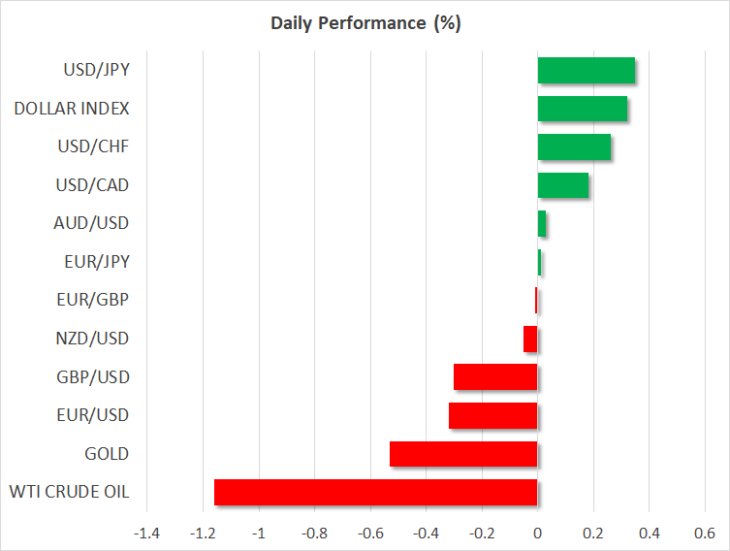Viewport: 730px width, 551px height.
Task: Select the DOLLAR INDEX category label
Action: pos(71,108)
